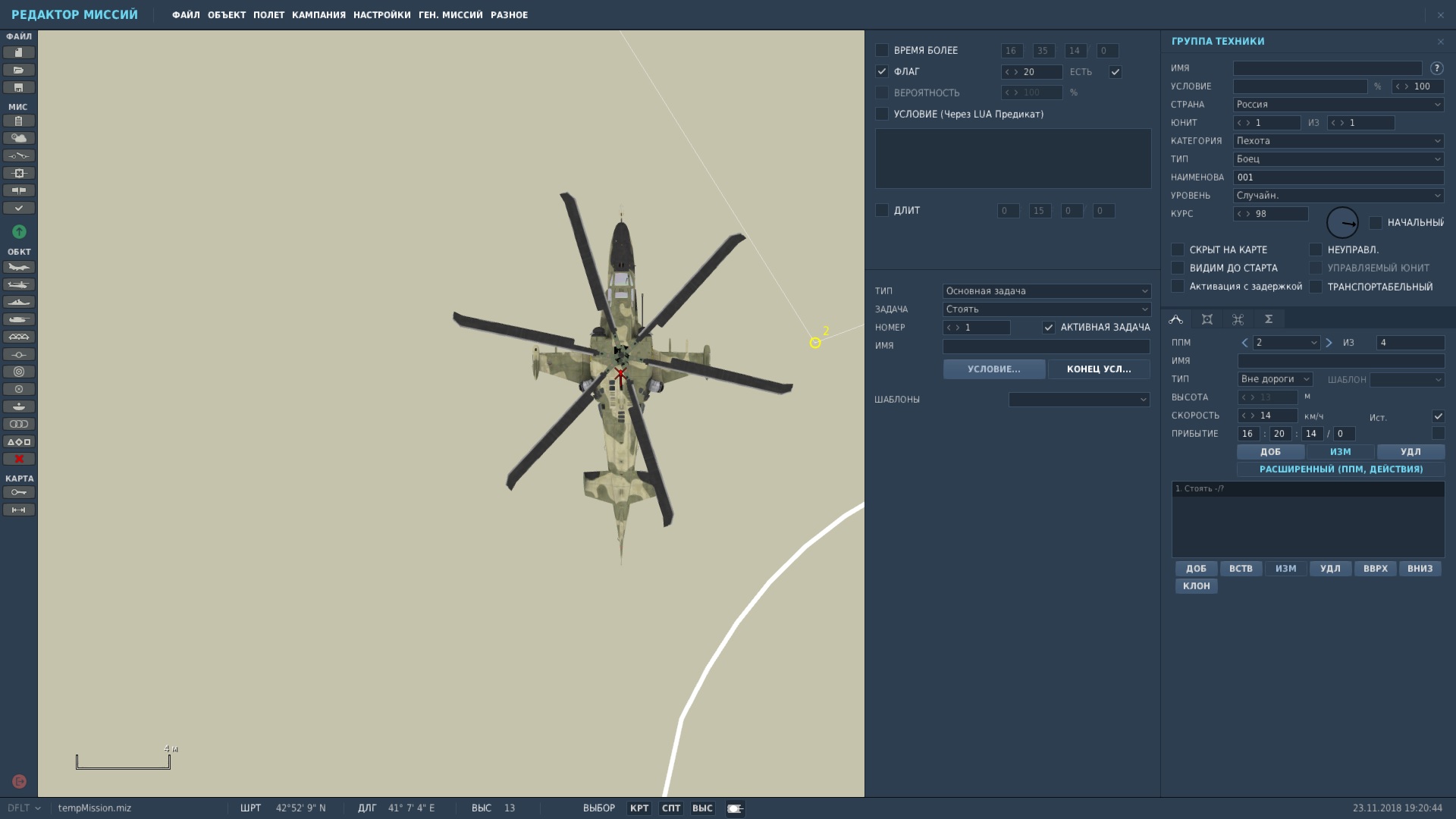
Task: Select the helicopter group tool
Action: tap(19, 284)
